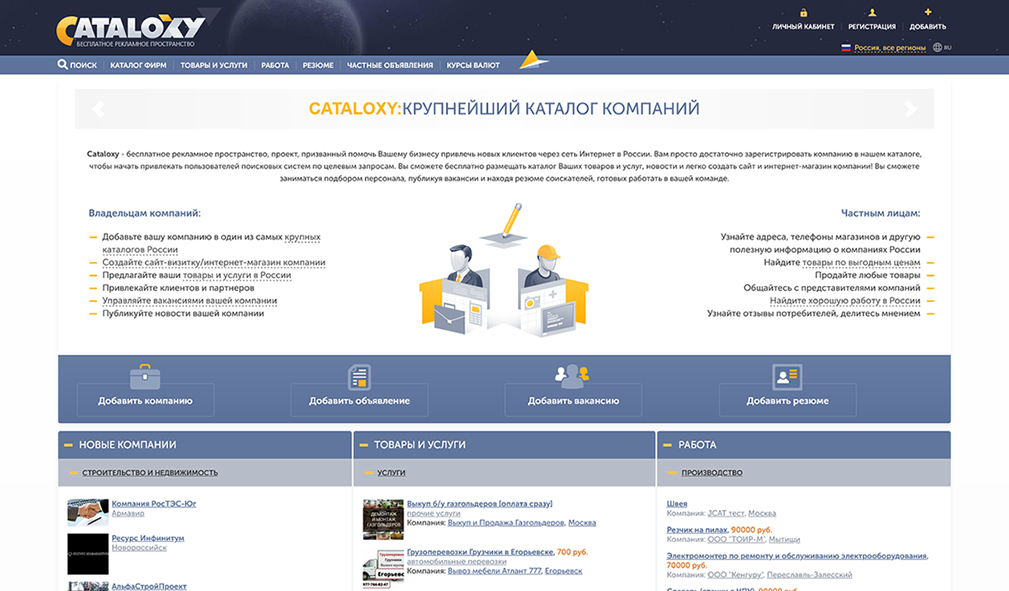Click the Мытищи city link
Viewport: 1009px width, 591px height.
784,539
